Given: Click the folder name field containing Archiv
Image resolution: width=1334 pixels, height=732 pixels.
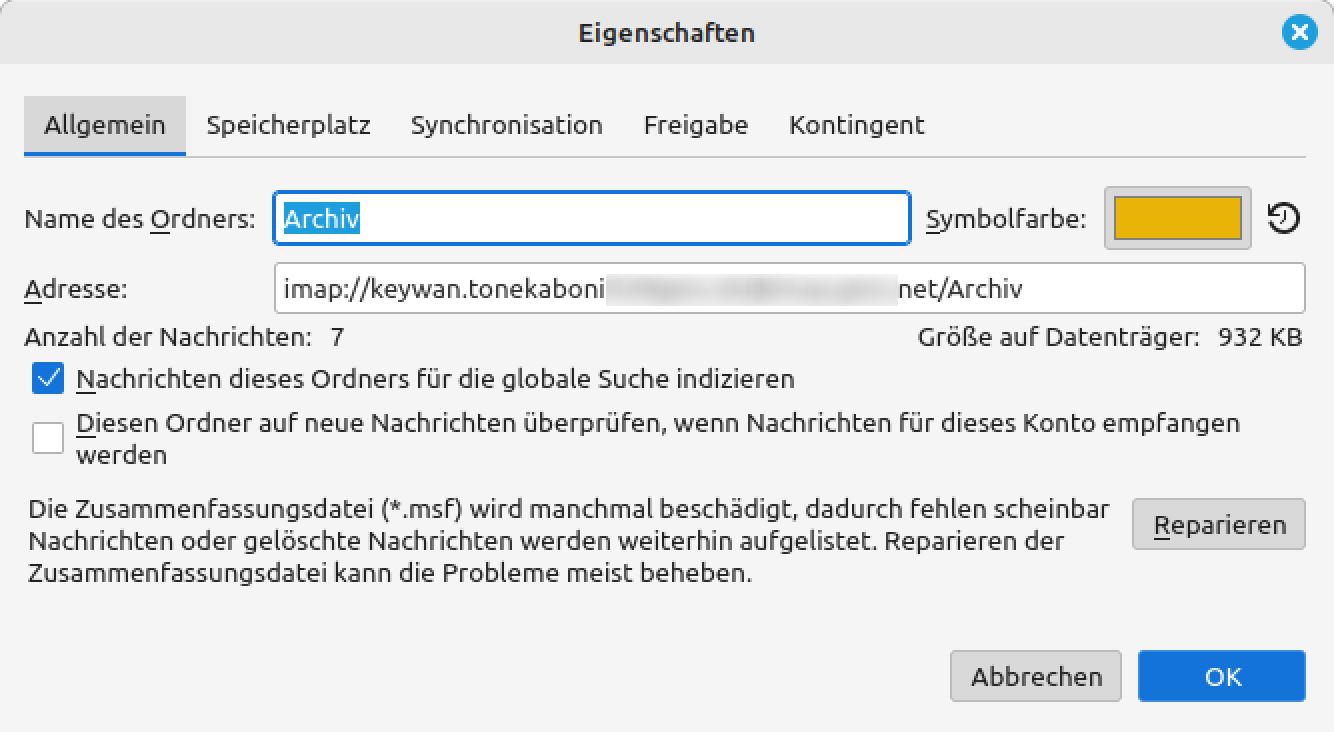Looking at the screenshot, I should 591,219.
